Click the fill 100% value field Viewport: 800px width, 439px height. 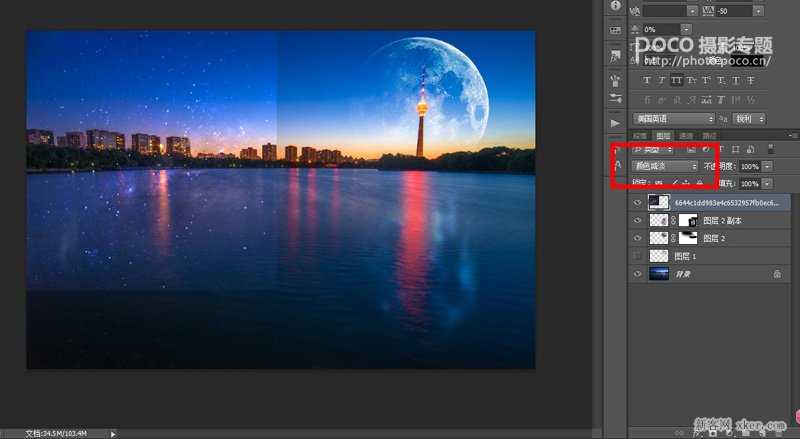[x=749, y=184]
